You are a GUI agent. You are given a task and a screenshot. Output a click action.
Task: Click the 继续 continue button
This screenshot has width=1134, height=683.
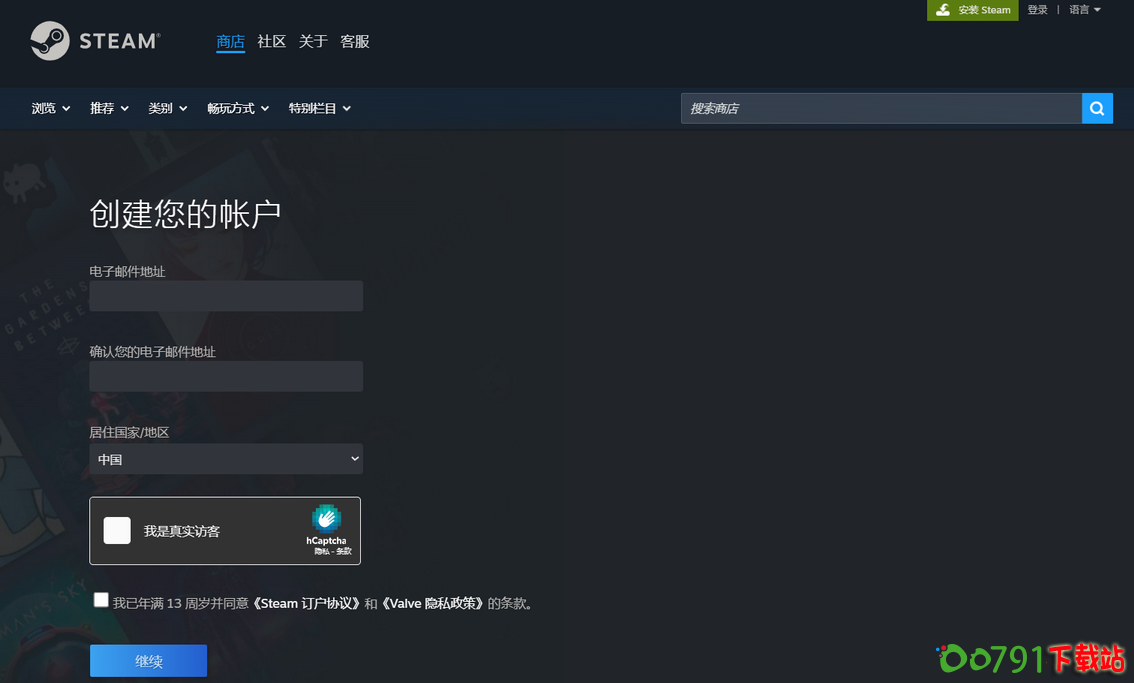pos(148,660)
